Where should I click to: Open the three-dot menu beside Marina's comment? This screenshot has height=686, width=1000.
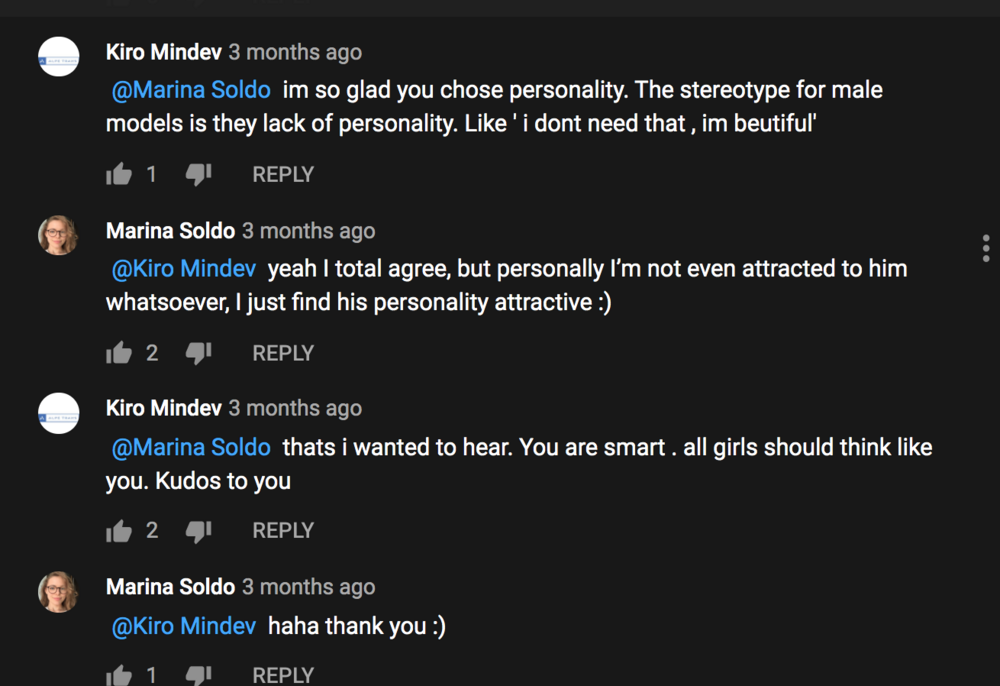(986, 248)
